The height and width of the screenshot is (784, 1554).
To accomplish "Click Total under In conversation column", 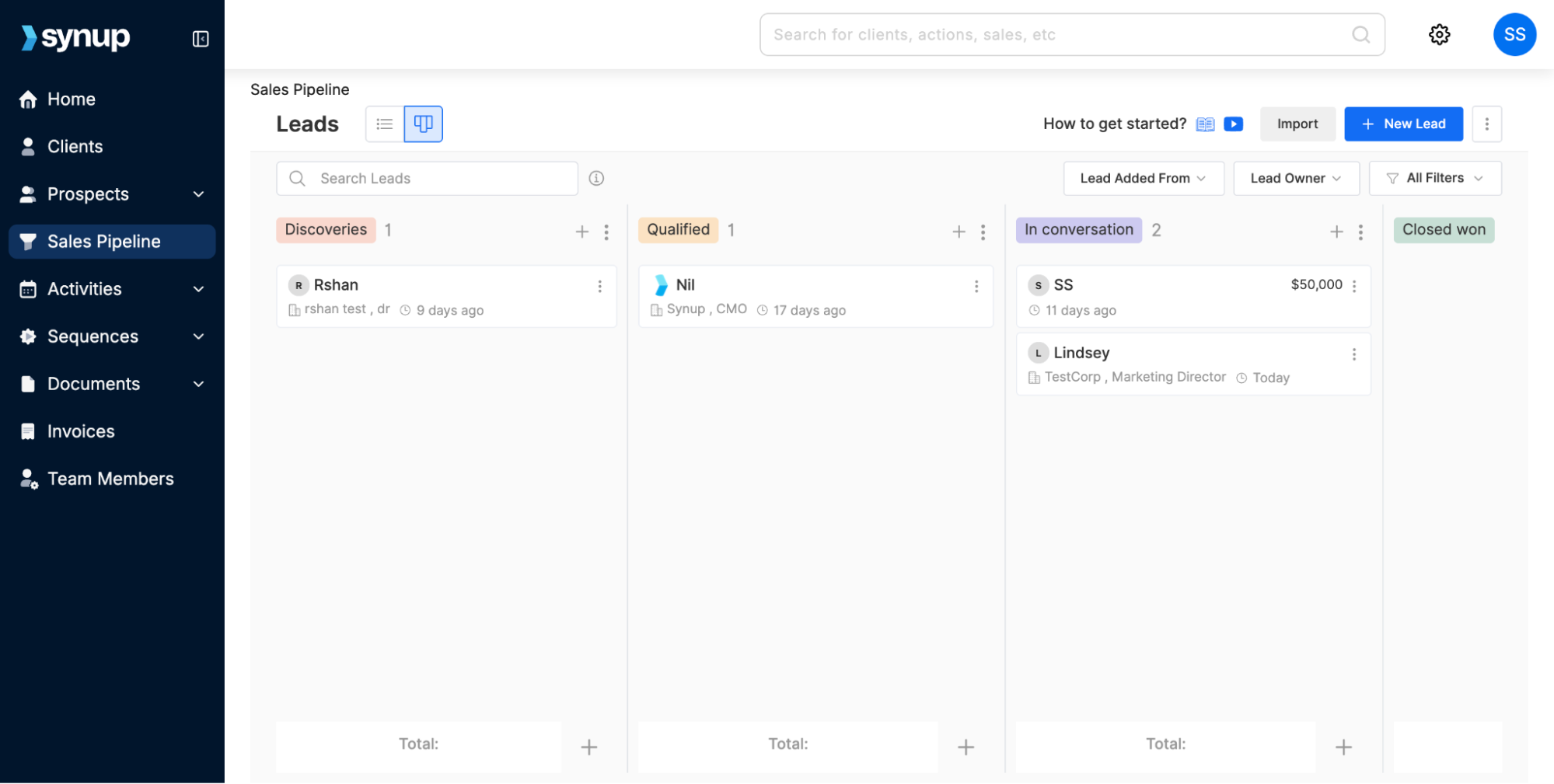I will [x=1165, y=744].
